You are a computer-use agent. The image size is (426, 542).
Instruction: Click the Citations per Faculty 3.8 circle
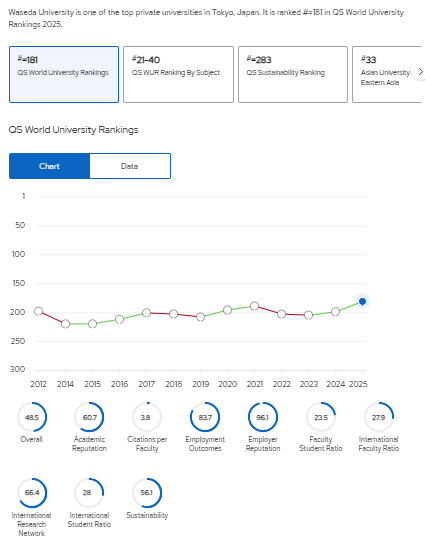[x=147, y=417]
